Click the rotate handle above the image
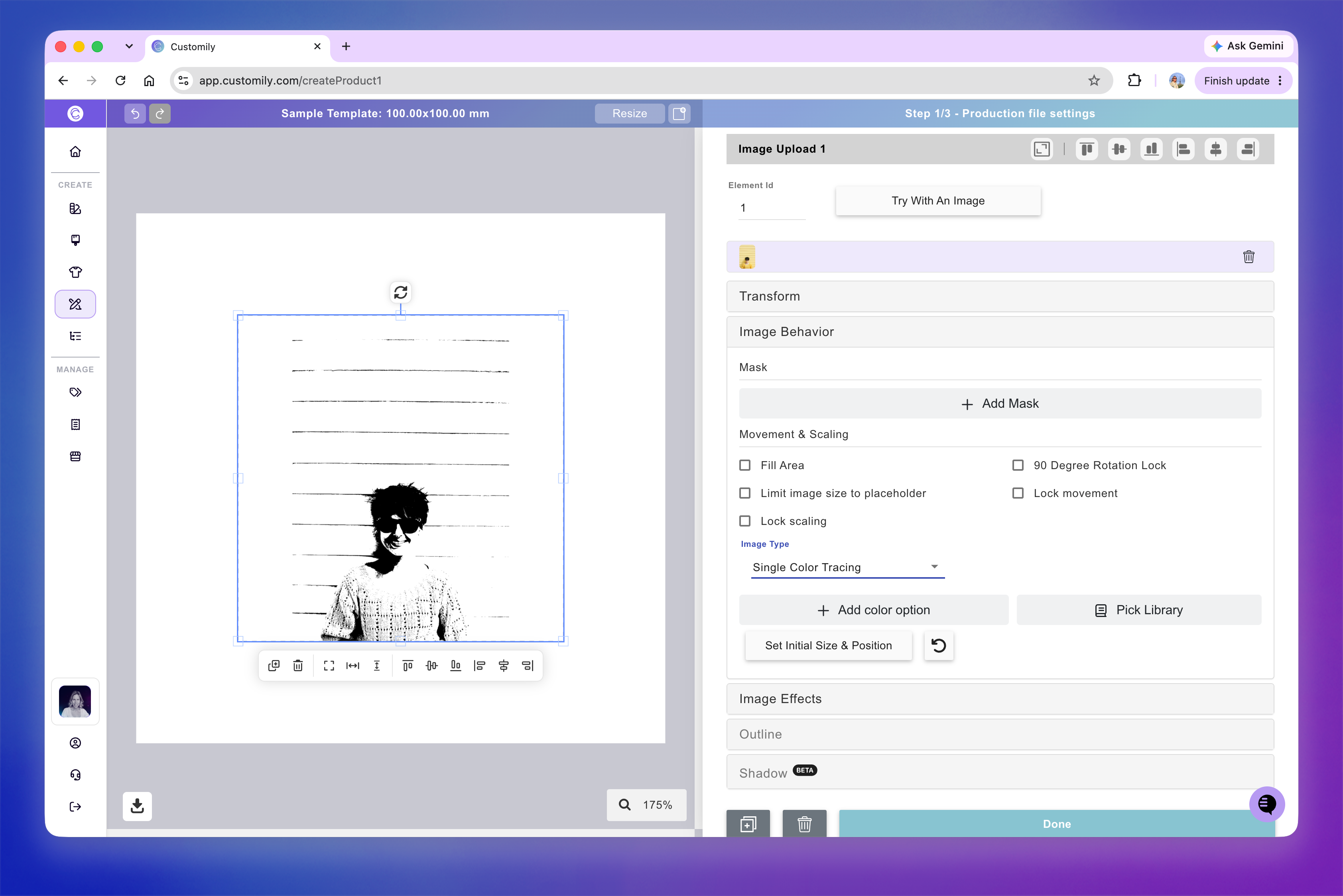This screenshot has height=896, width=1343. coord(401,293)
